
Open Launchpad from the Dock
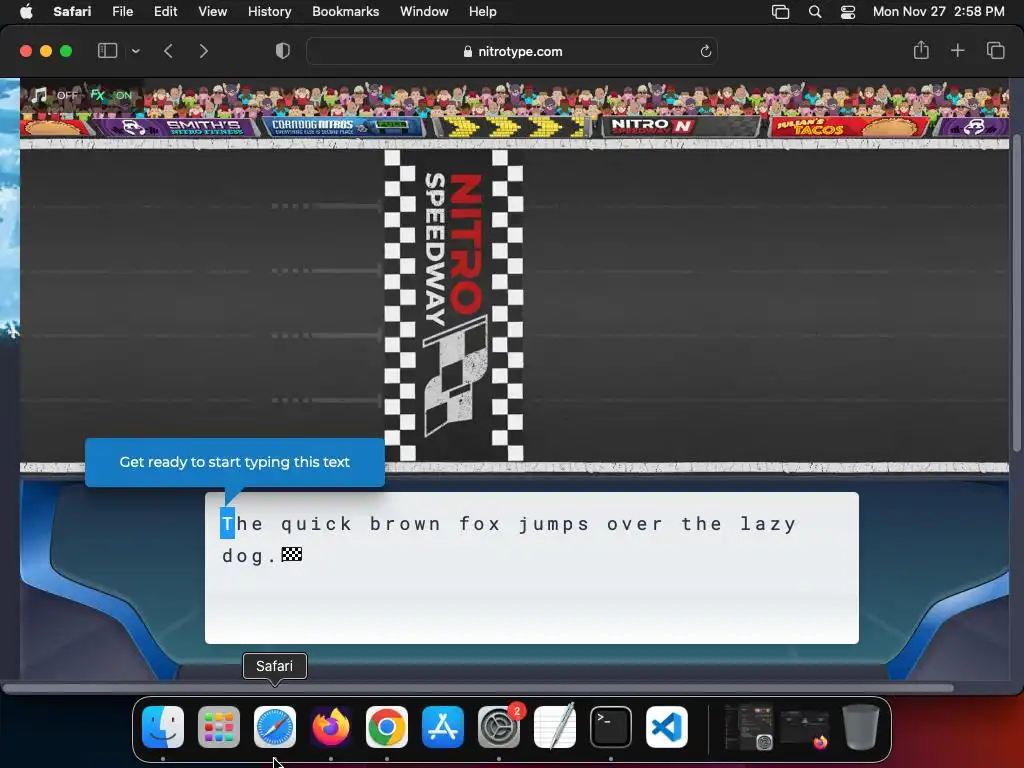(x=219, y=727)
